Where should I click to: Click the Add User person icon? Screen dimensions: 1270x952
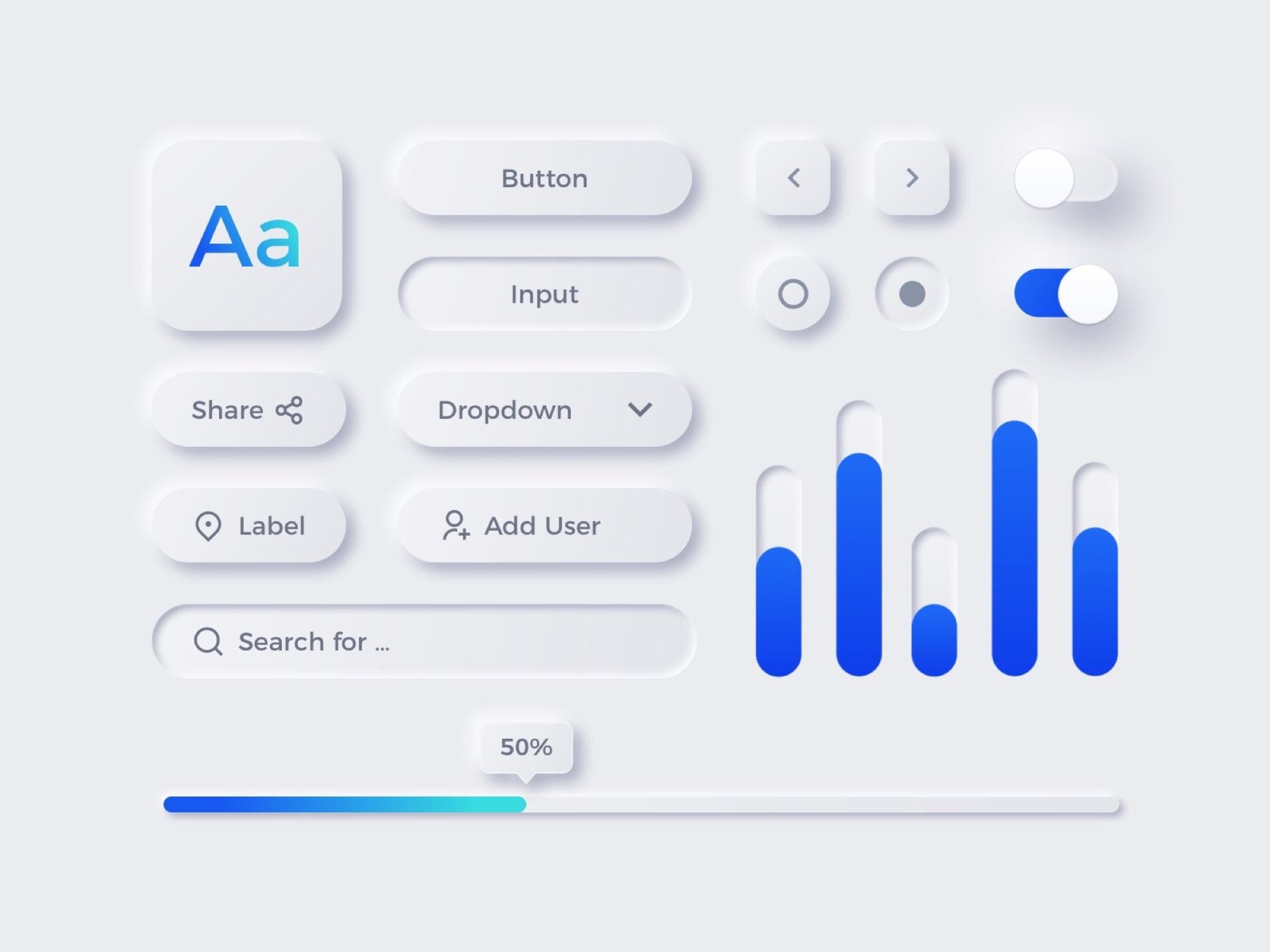[x=451, y=525]
